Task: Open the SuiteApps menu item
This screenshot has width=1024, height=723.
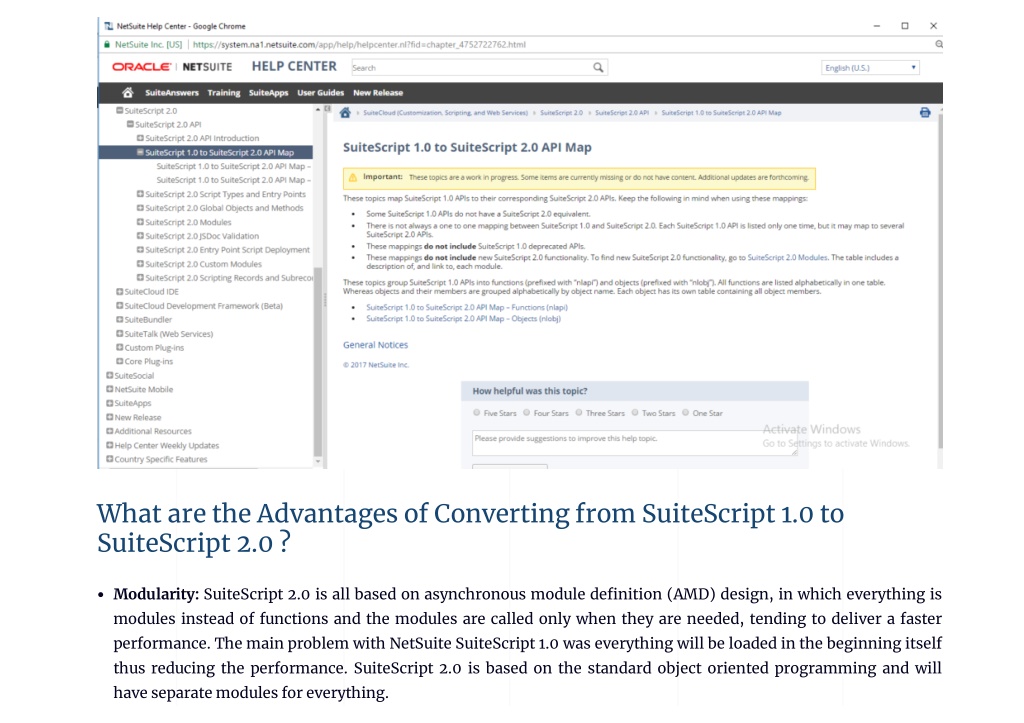Action: pyautogui.click(x=268, y=93)
